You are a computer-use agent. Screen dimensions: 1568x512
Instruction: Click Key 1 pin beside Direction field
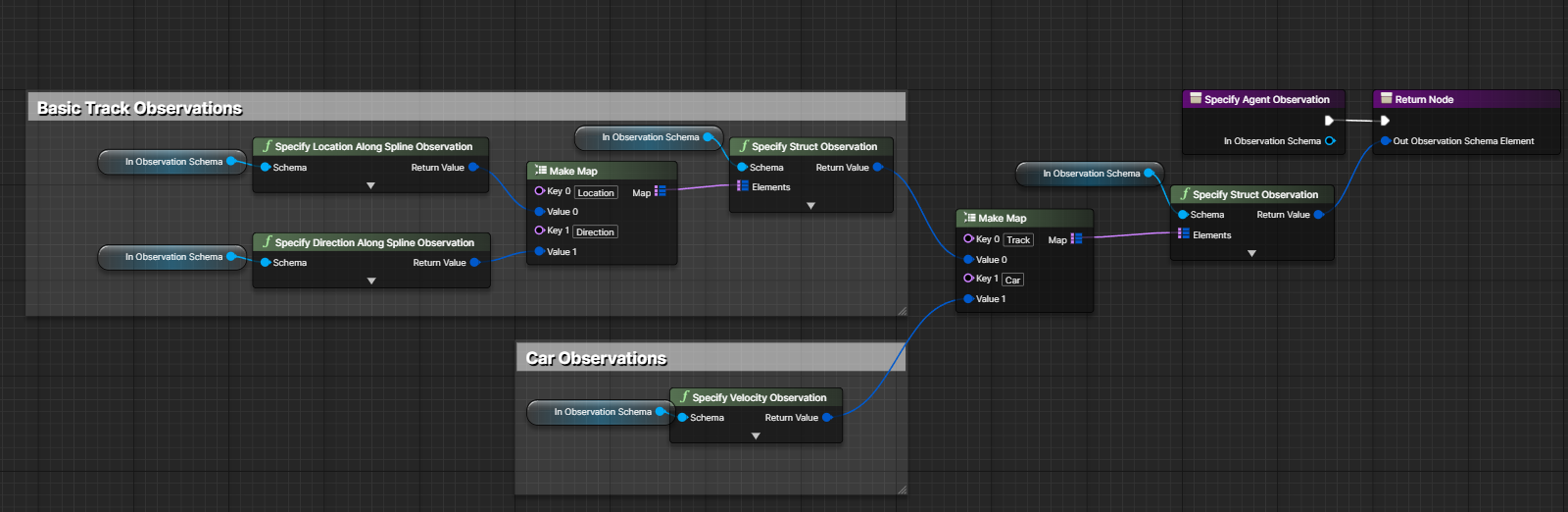539,230
